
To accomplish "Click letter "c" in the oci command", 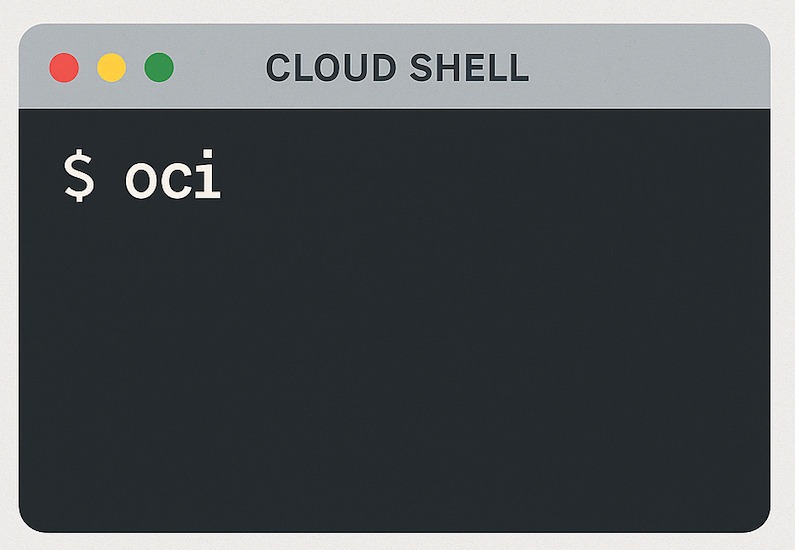I will click(176, 181).
